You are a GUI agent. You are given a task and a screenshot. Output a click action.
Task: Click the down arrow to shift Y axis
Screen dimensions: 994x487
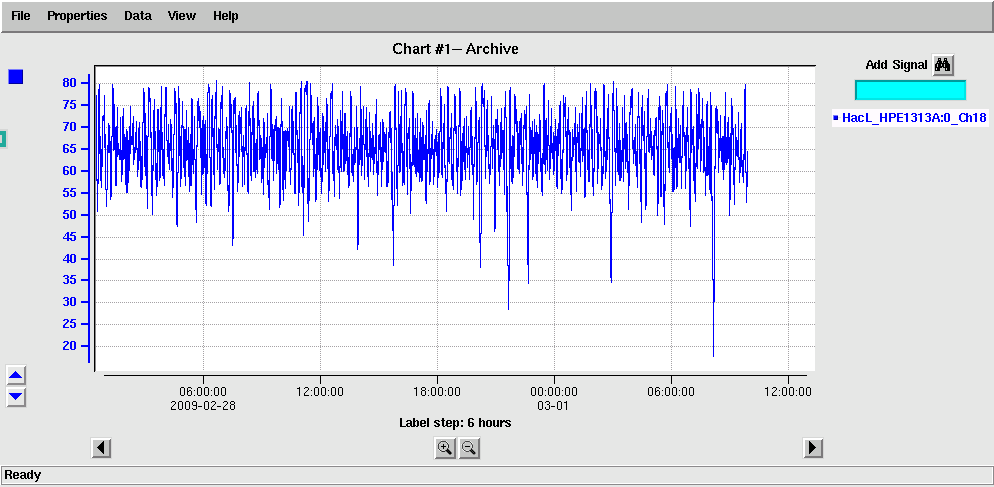point(16,397)
